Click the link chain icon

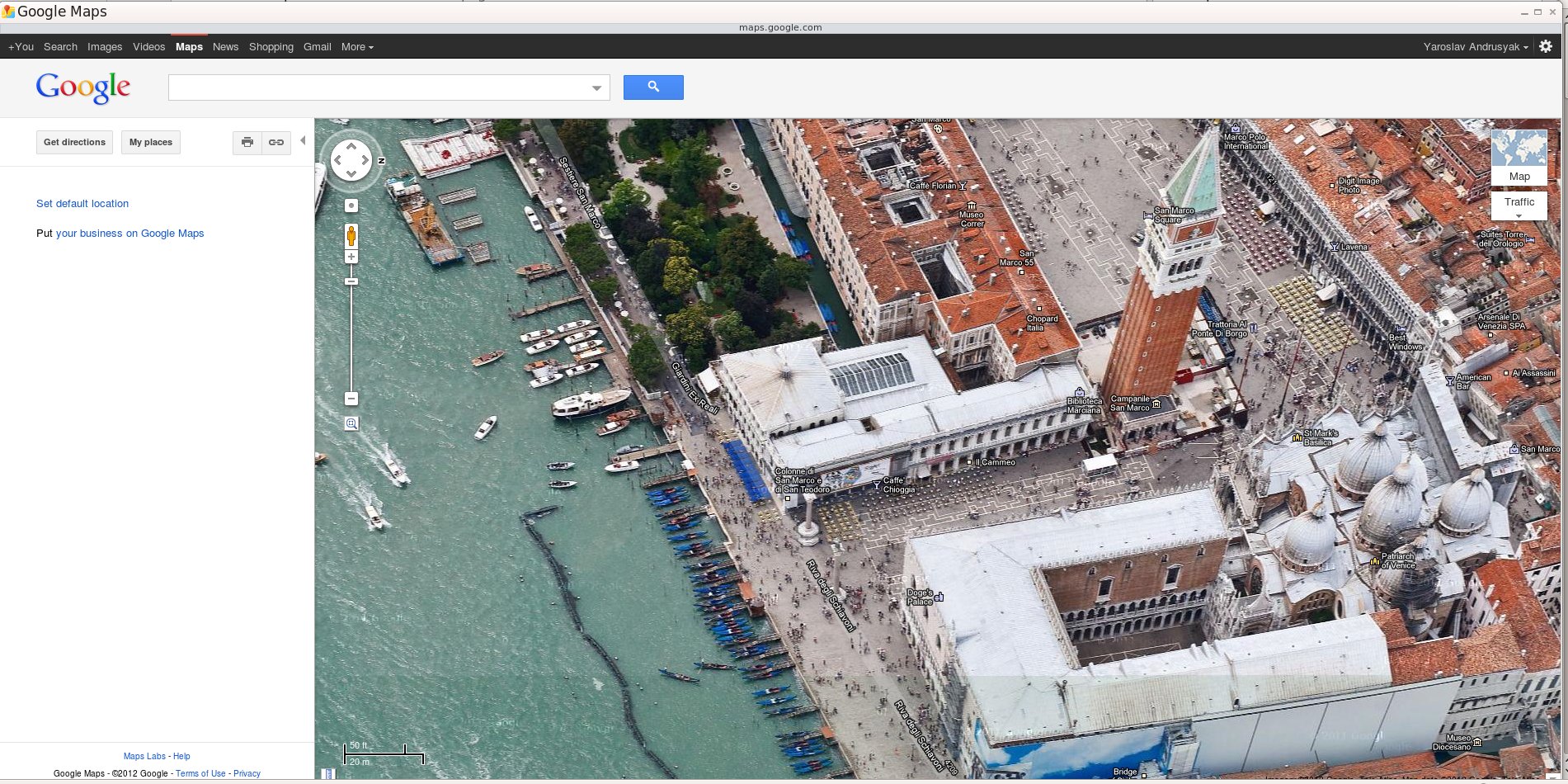pos(276,143)
